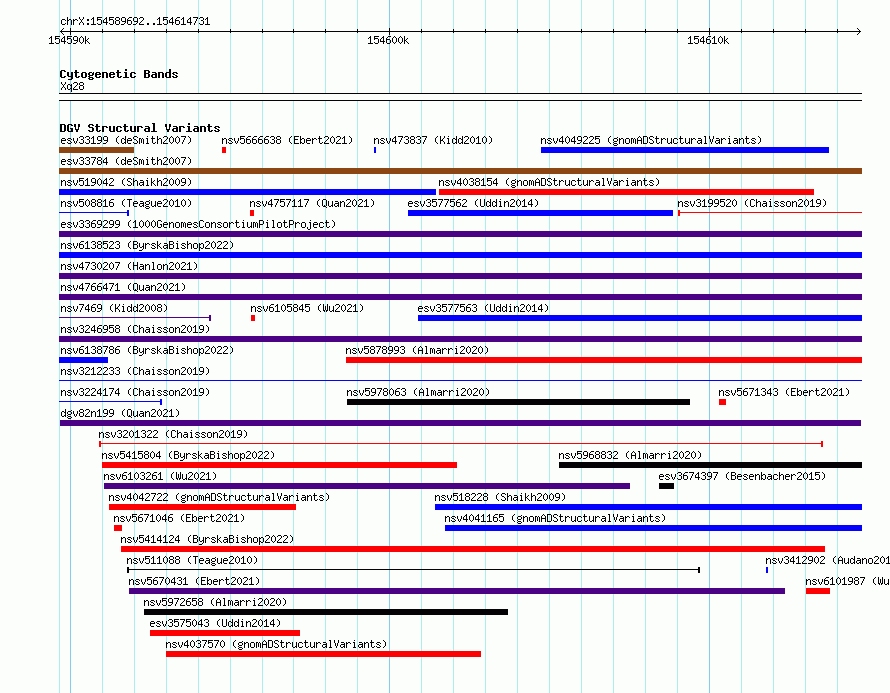This screenshot has height=693, width=890.
Task: Select nsv5978063 (Almarri2020) label
Action: (418, 392)
